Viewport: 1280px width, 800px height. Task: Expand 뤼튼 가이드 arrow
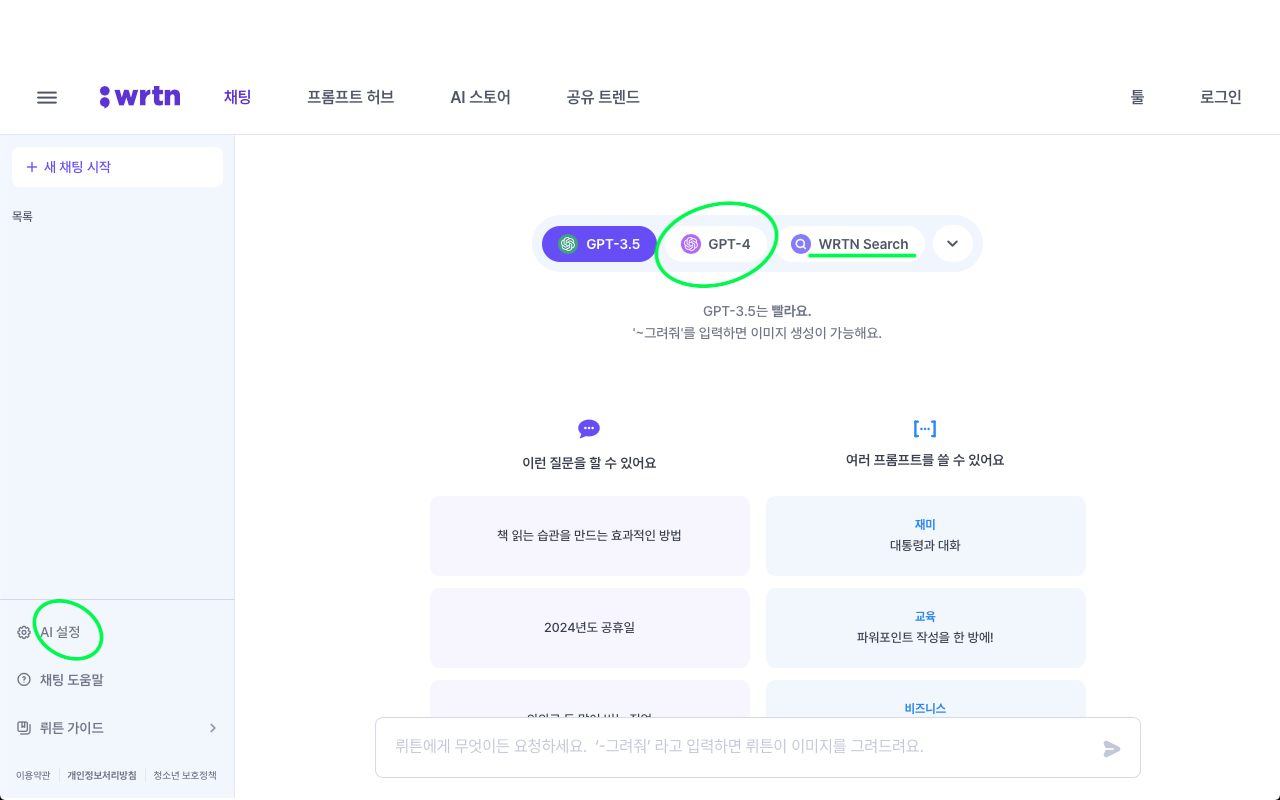coord(212,728)
